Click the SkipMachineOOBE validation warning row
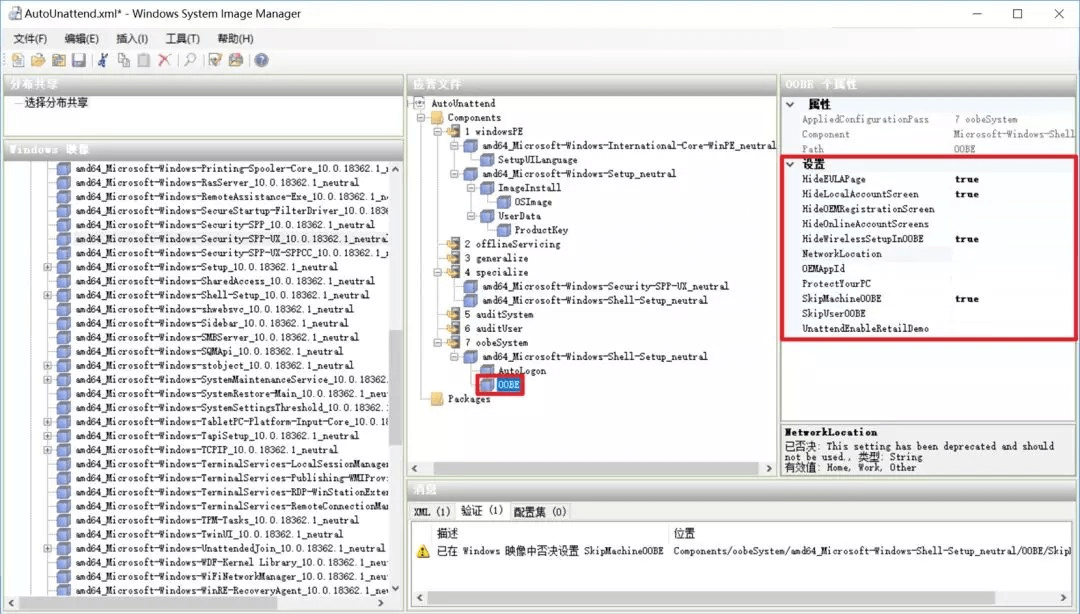 550,551
